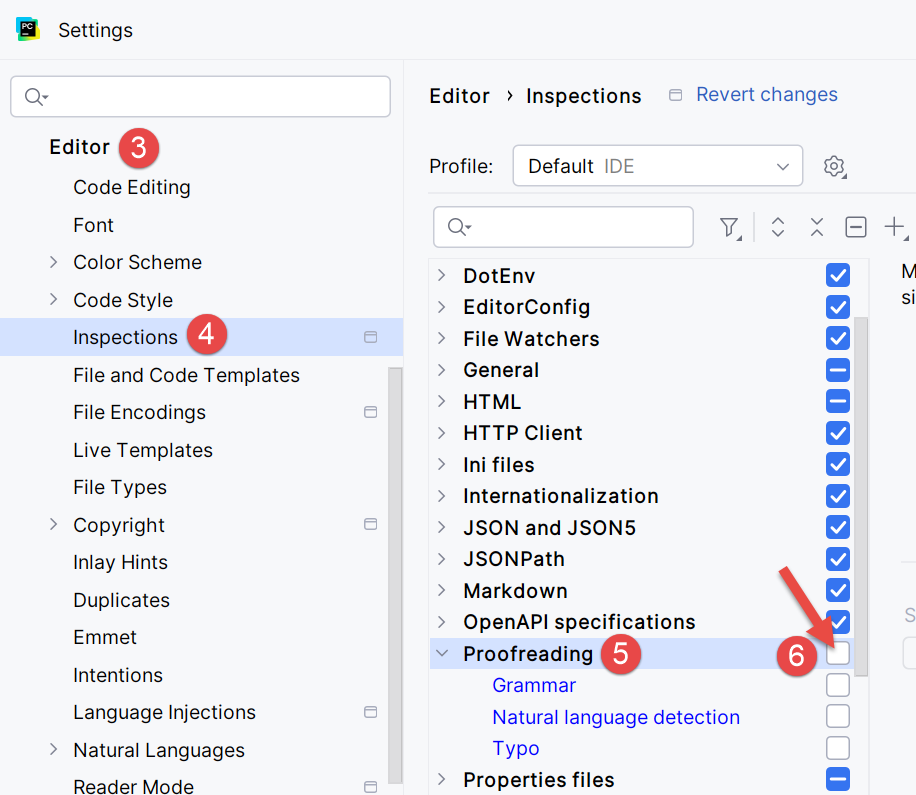
Task: Expand the Color Scheme settings node
Action: tap(54, 262)
